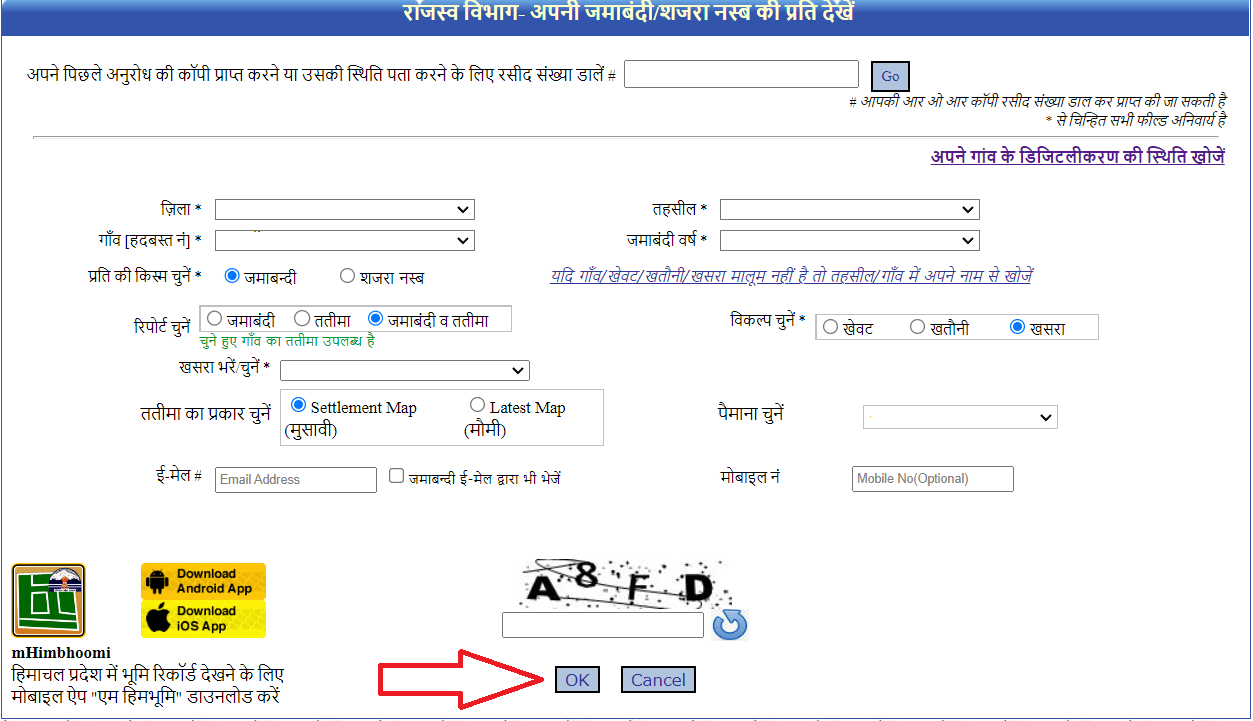Enable जमाबन्दी ई-मेल द्वारा भी भेजें checkbox

(x=397, y=477)
